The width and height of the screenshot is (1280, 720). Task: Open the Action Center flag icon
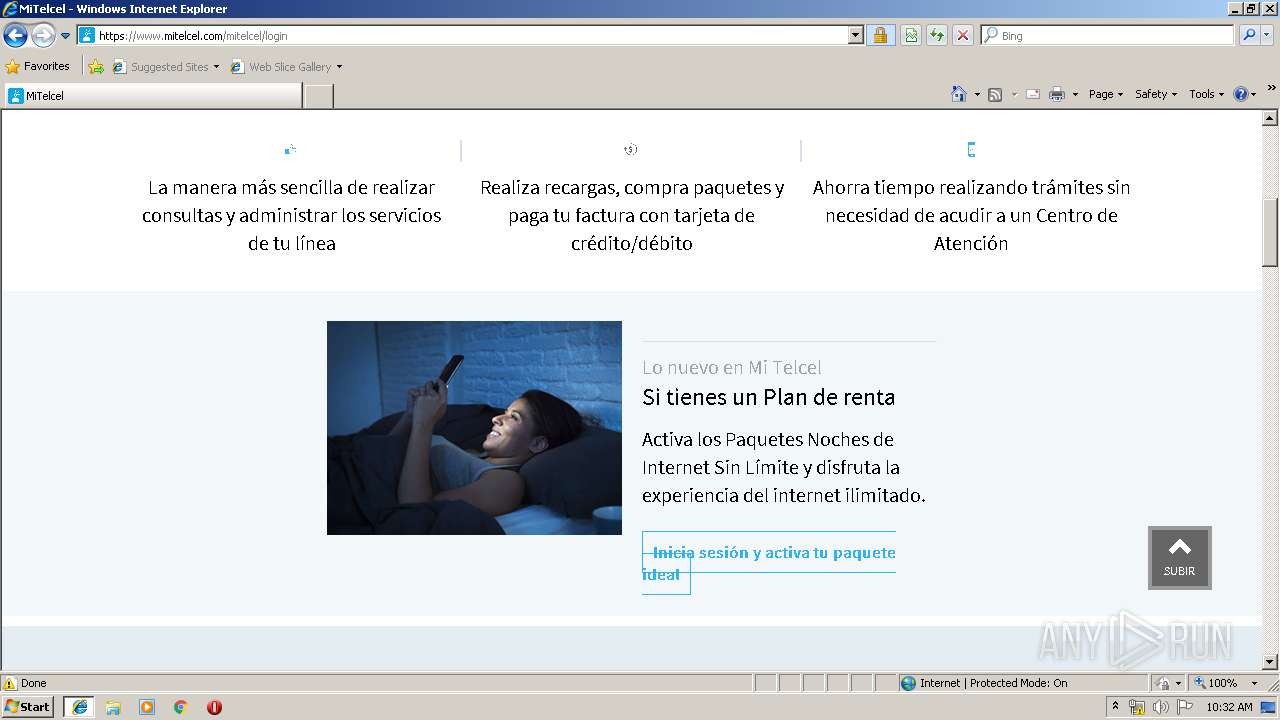point(1185,707)
